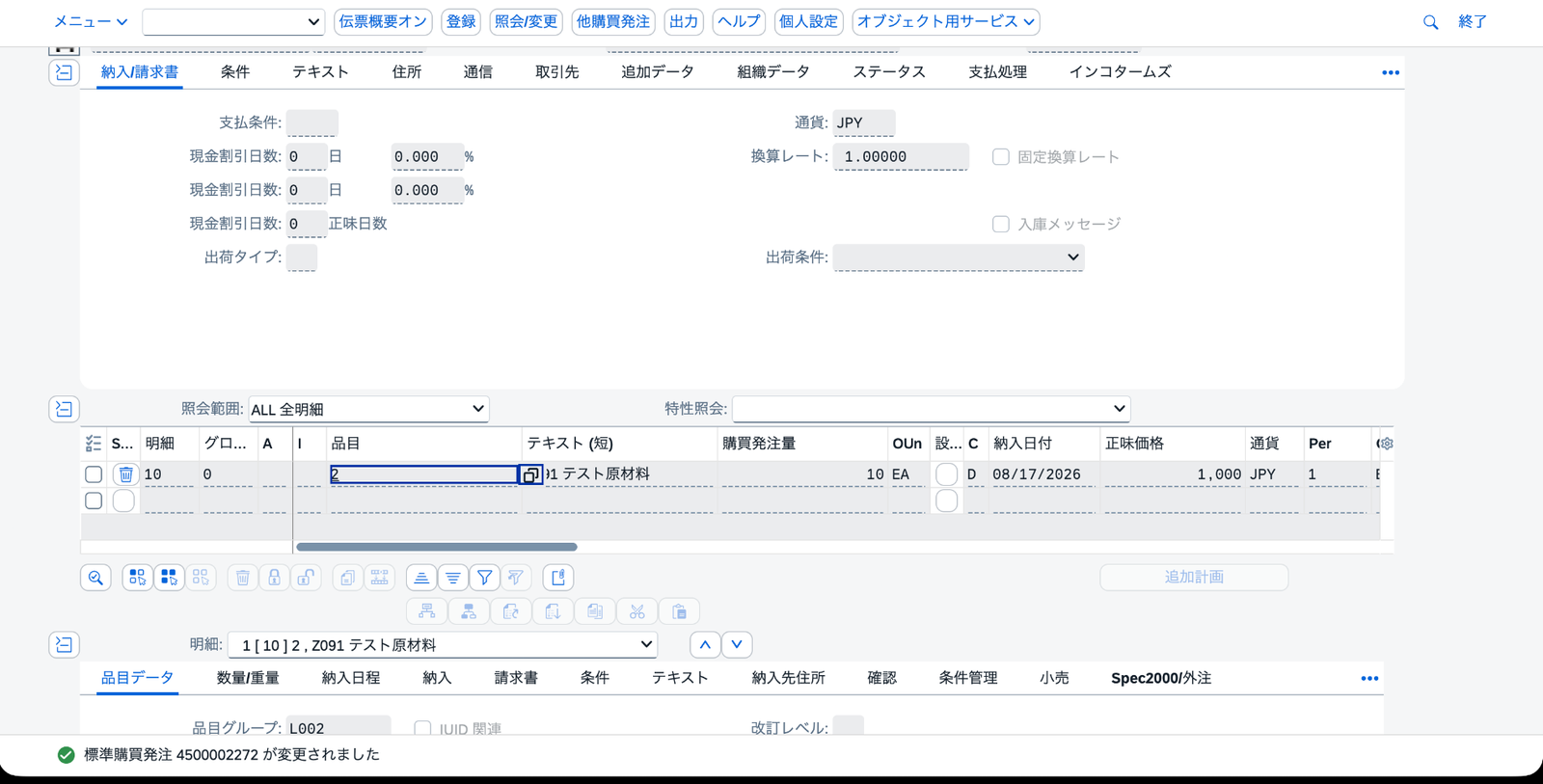The image size is (1543, 784).
Task: Click the sort descending toolbar icon
Action: [452, 578]
